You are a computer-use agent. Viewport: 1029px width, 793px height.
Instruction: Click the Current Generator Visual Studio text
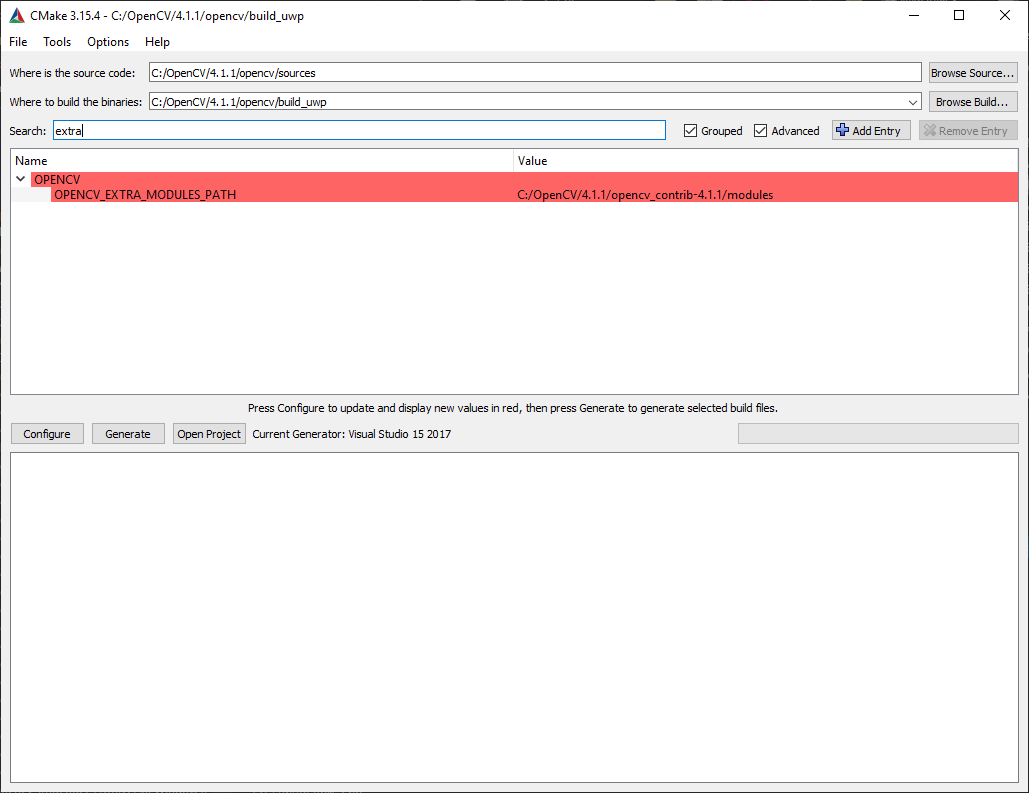352,434
